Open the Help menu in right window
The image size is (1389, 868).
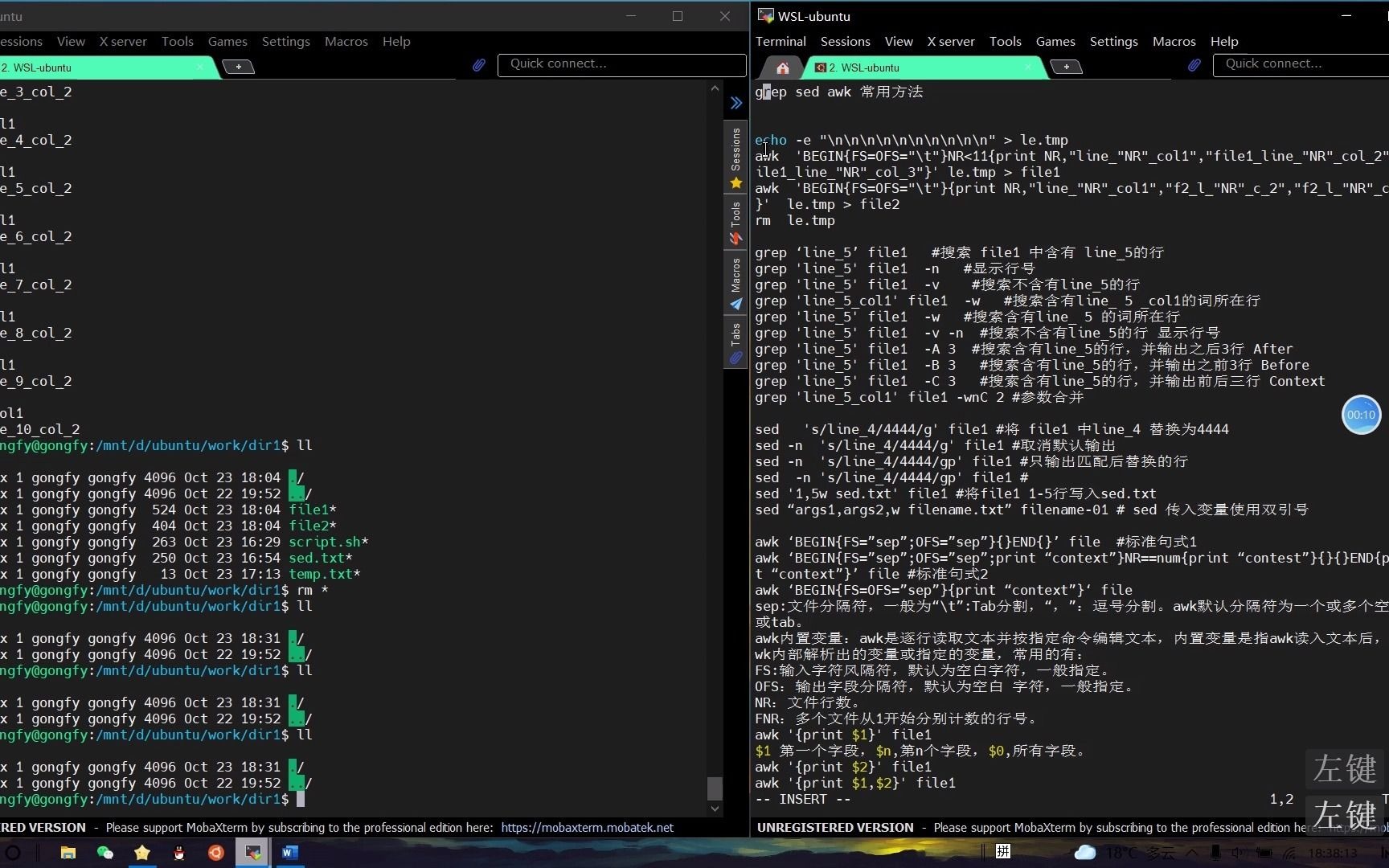click(x=1224, y=41)
